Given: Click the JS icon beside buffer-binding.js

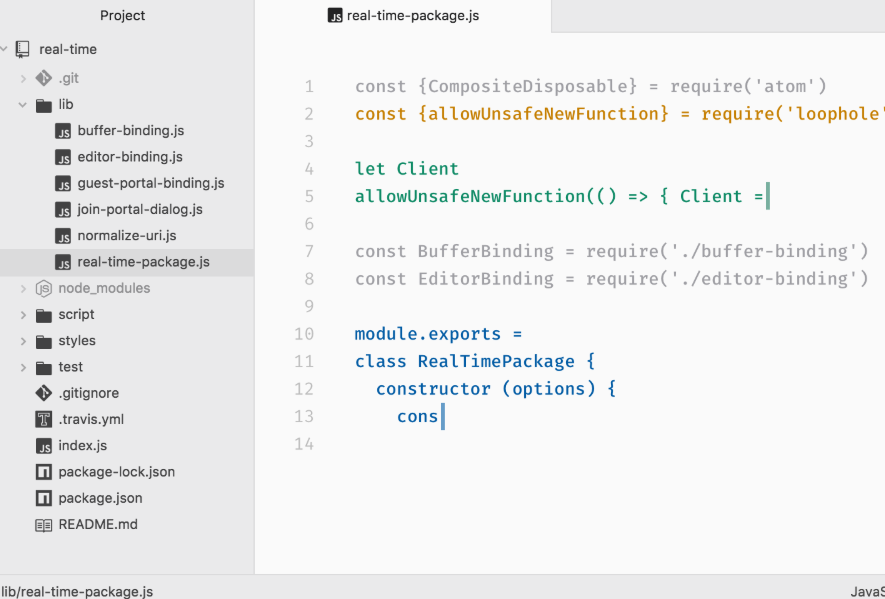Looking at the screenshot, I should pyautogui.click(x=63, y=131).
